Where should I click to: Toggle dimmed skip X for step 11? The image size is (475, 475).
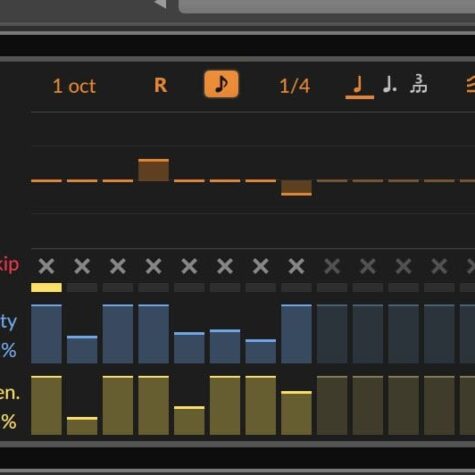click(404, 266)
